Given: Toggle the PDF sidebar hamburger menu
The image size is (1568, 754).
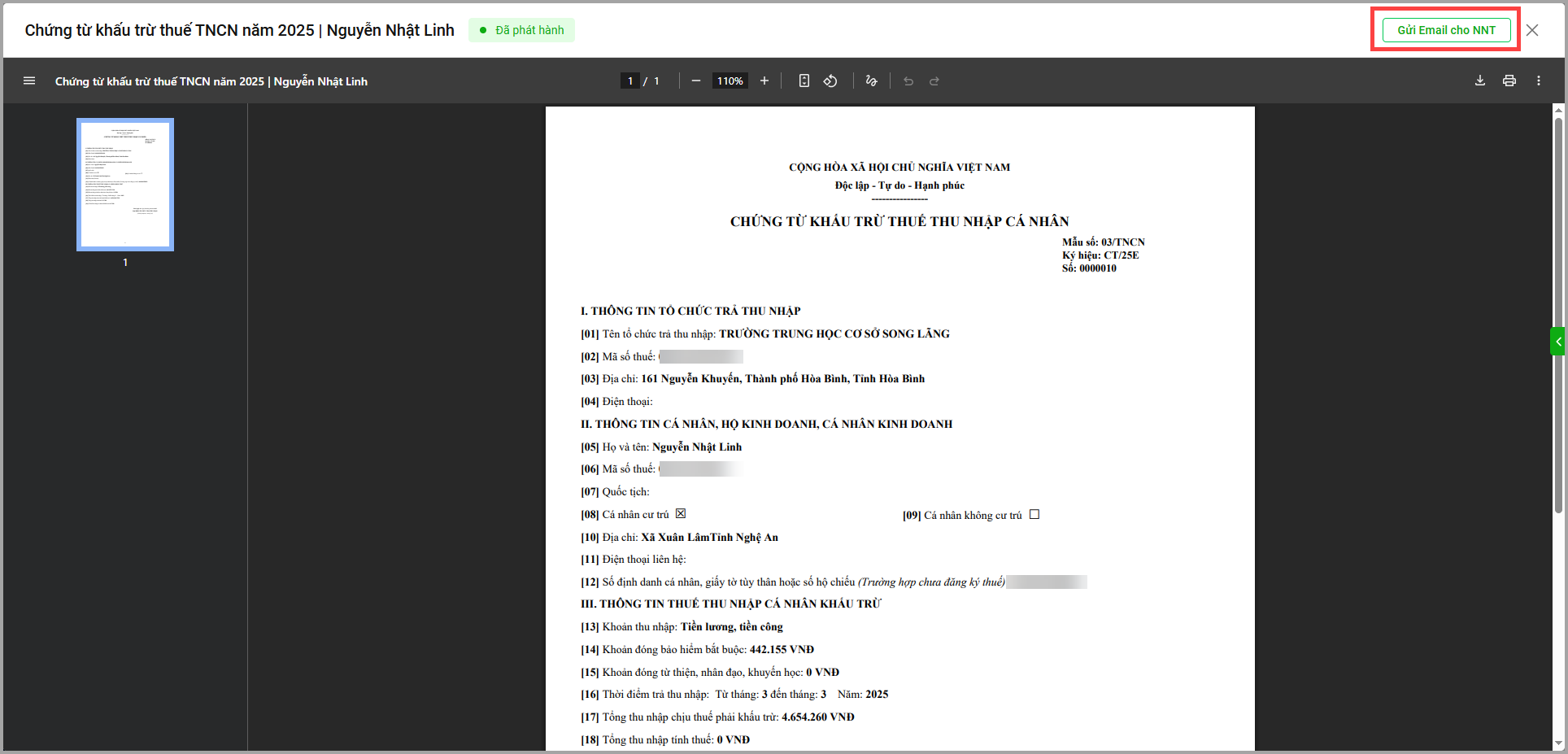Looking at the screenshot, I should point(29,81).
